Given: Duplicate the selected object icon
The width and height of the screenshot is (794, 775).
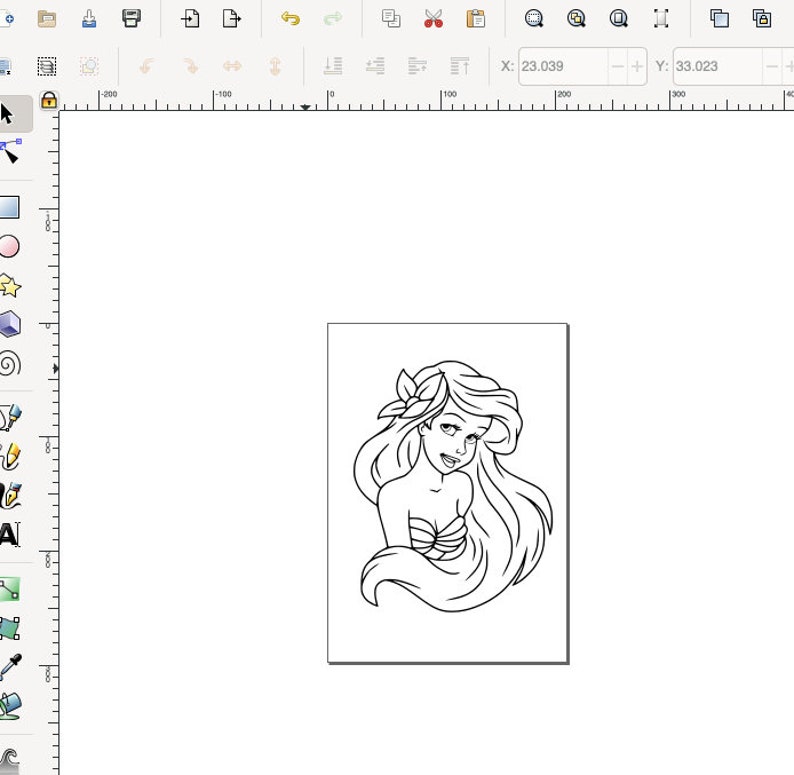Looking at the screenshot, I should (720, 19).
